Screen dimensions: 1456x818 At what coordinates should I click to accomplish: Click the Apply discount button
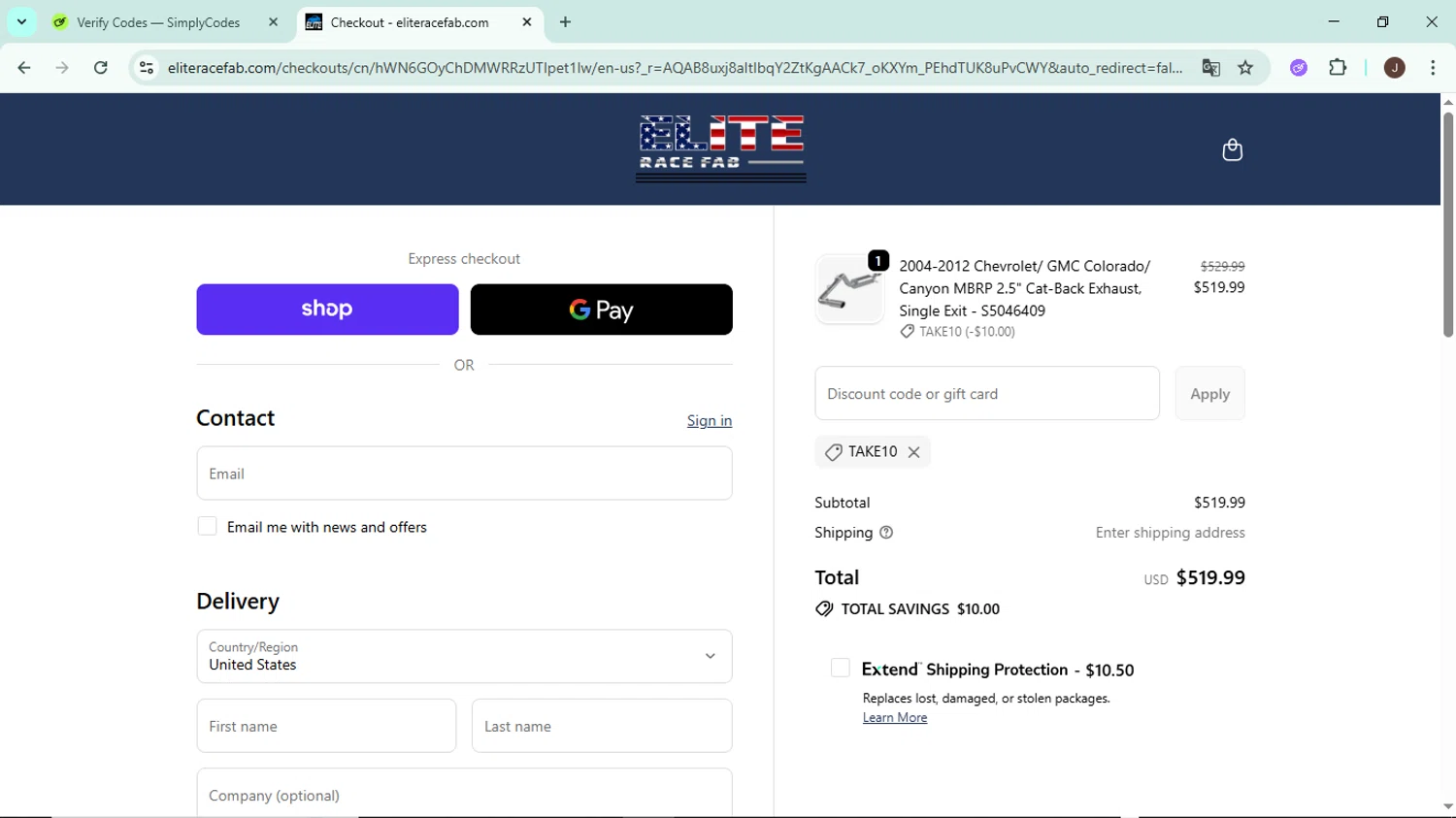pos(1209,393)
